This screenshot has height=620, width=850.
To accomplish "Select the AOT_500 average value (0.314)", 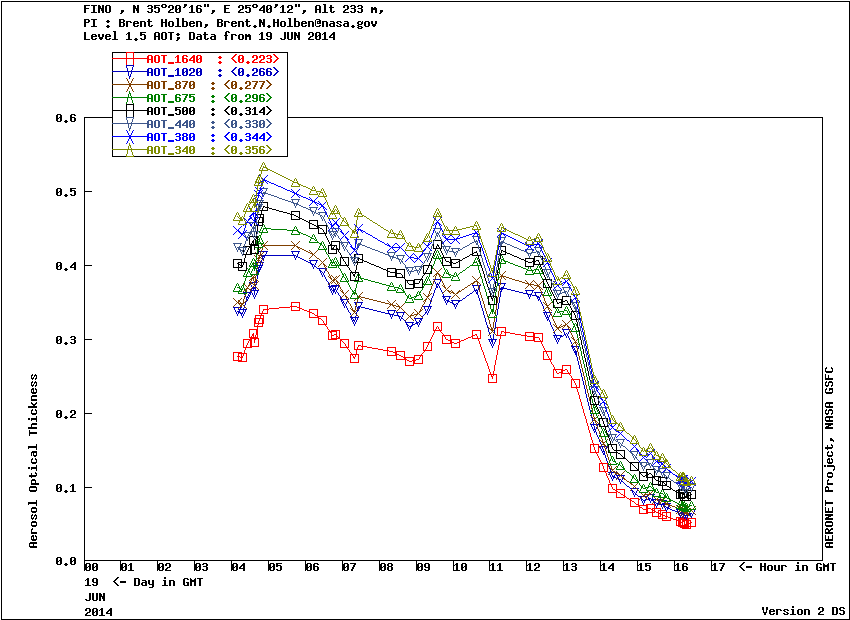I will 248,111.
